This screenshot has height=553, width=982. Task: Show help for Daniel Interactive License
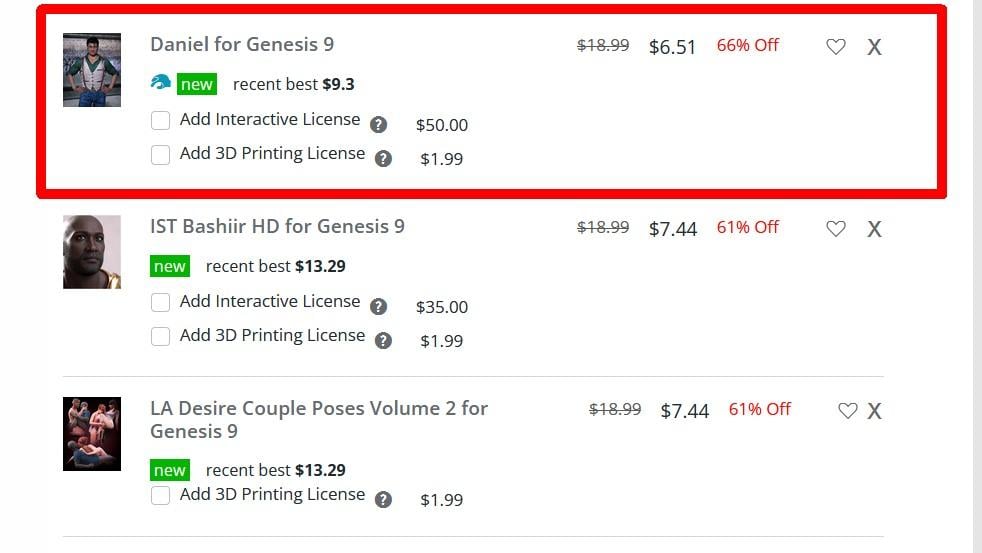[x=378, y=125]
